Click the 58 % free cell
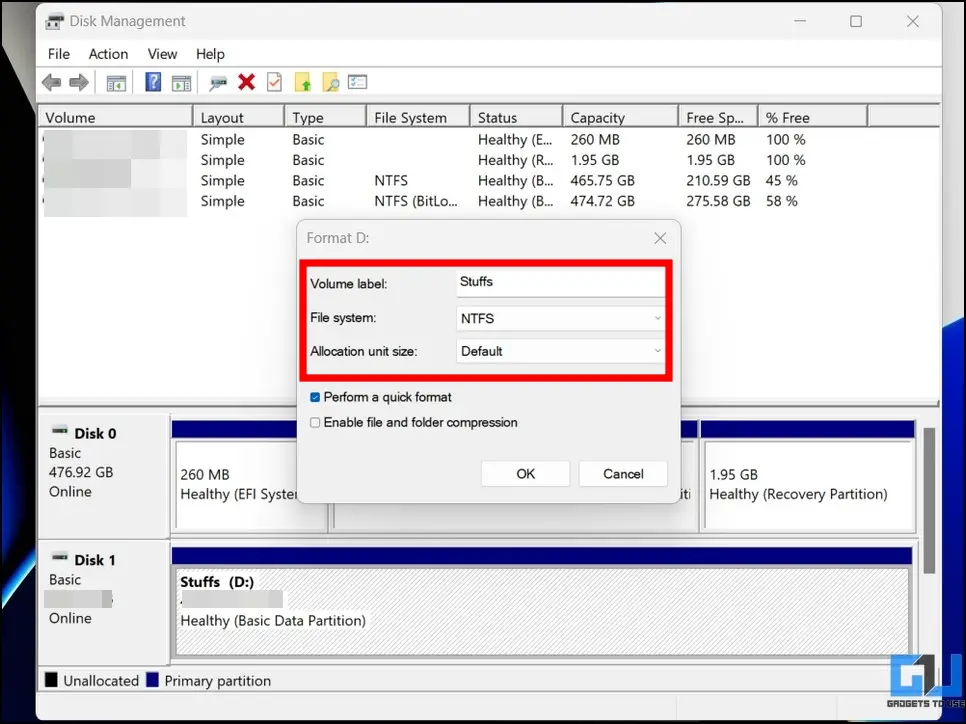 (x=781, y=201)
